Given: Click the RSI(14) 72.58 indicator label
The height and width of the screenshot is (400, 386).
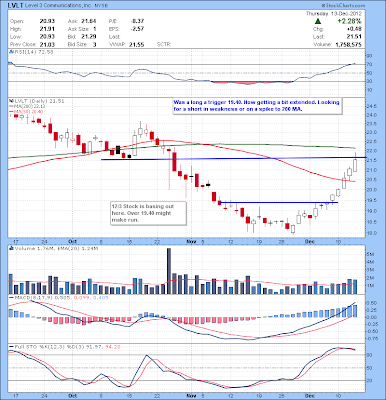Looking at the screenshot, I should click(33, 52).
